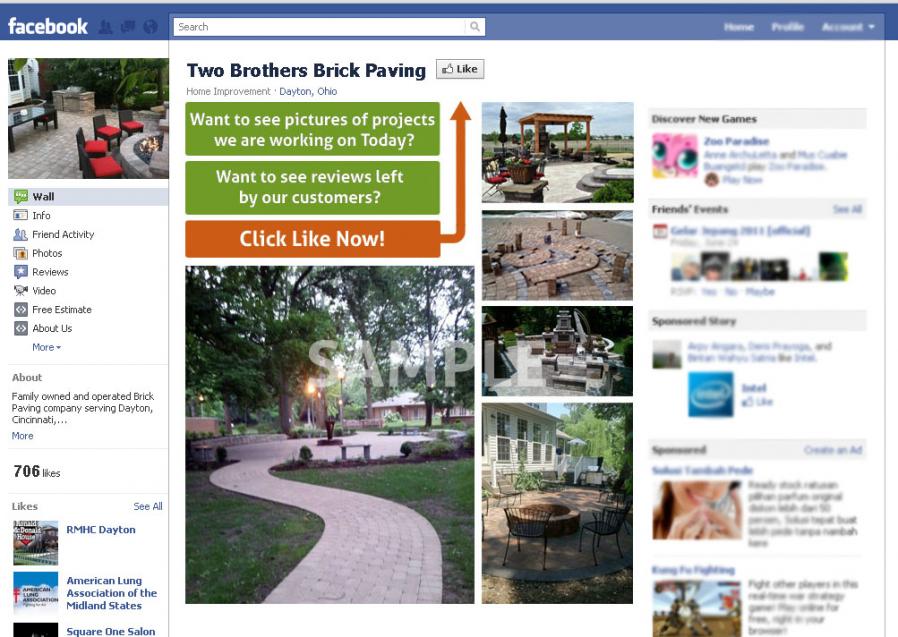
Task: Click the friend requests icon in header
Action: tap(105, 26)
